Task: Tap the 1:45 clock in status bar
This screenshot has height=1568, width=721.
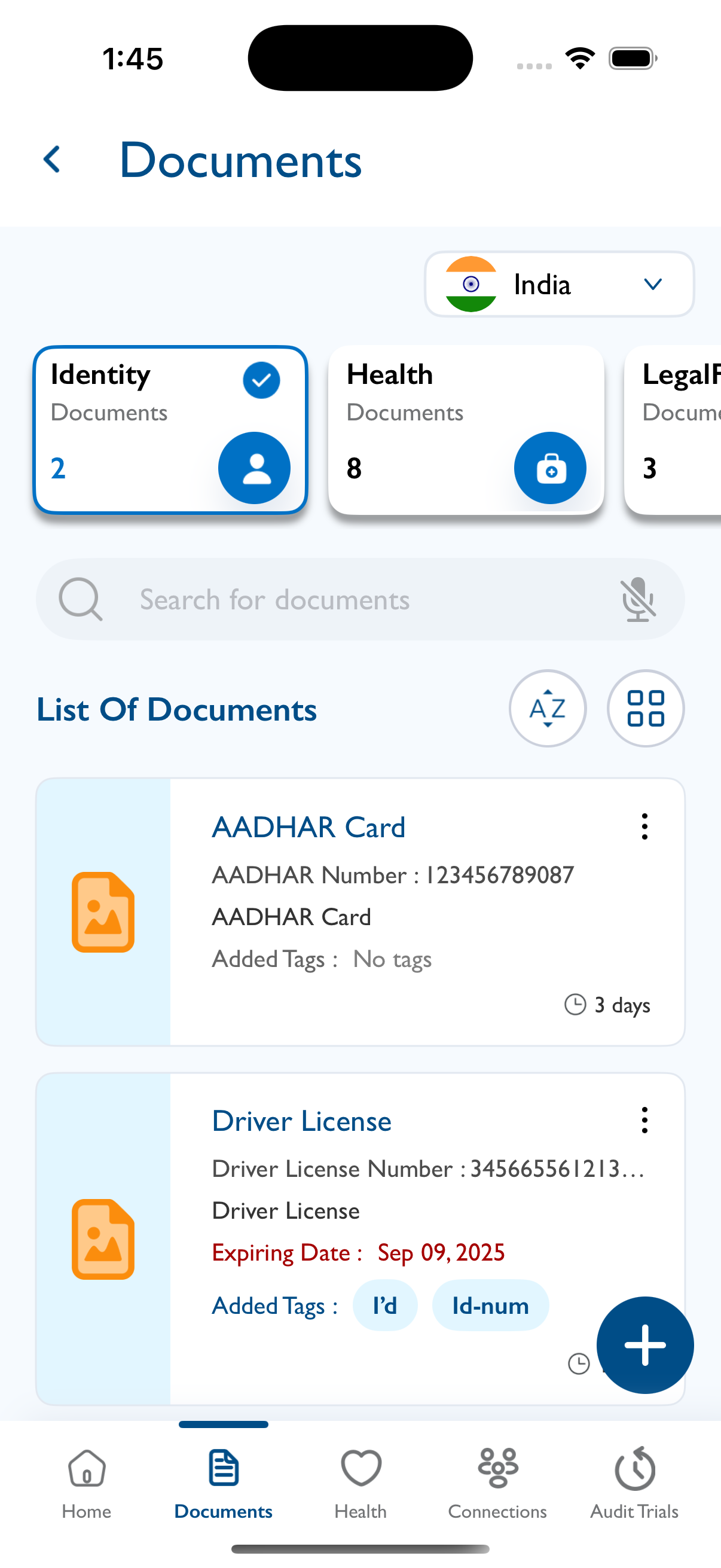Action: (133, 59)
